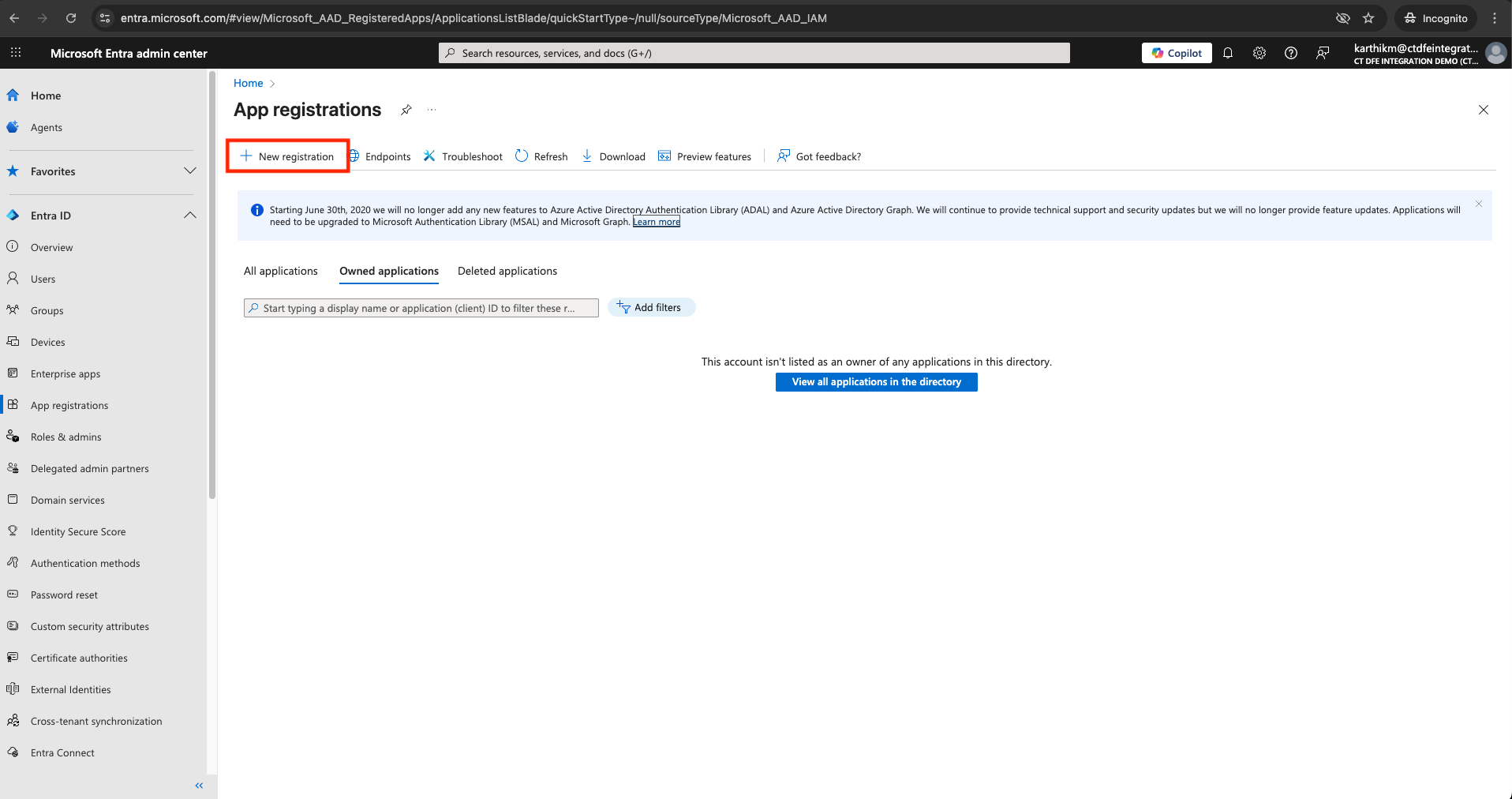Click the Download toolbar button
This screenshot has width=1512, height=799.
click(x=613, y=156)
